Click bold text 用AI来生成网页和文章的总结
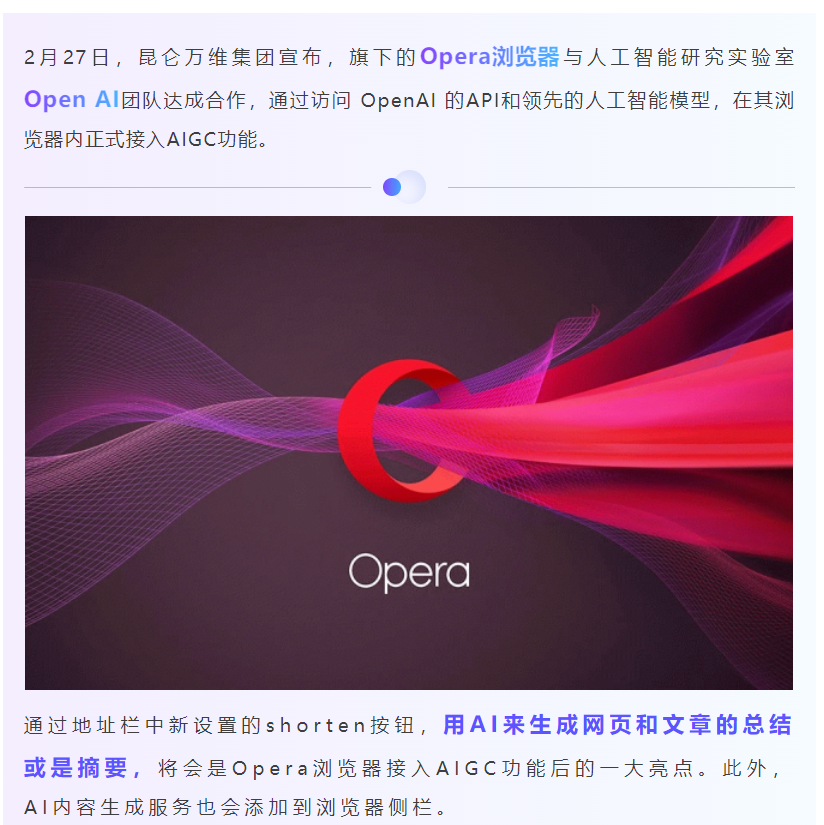 pos(617,725)
